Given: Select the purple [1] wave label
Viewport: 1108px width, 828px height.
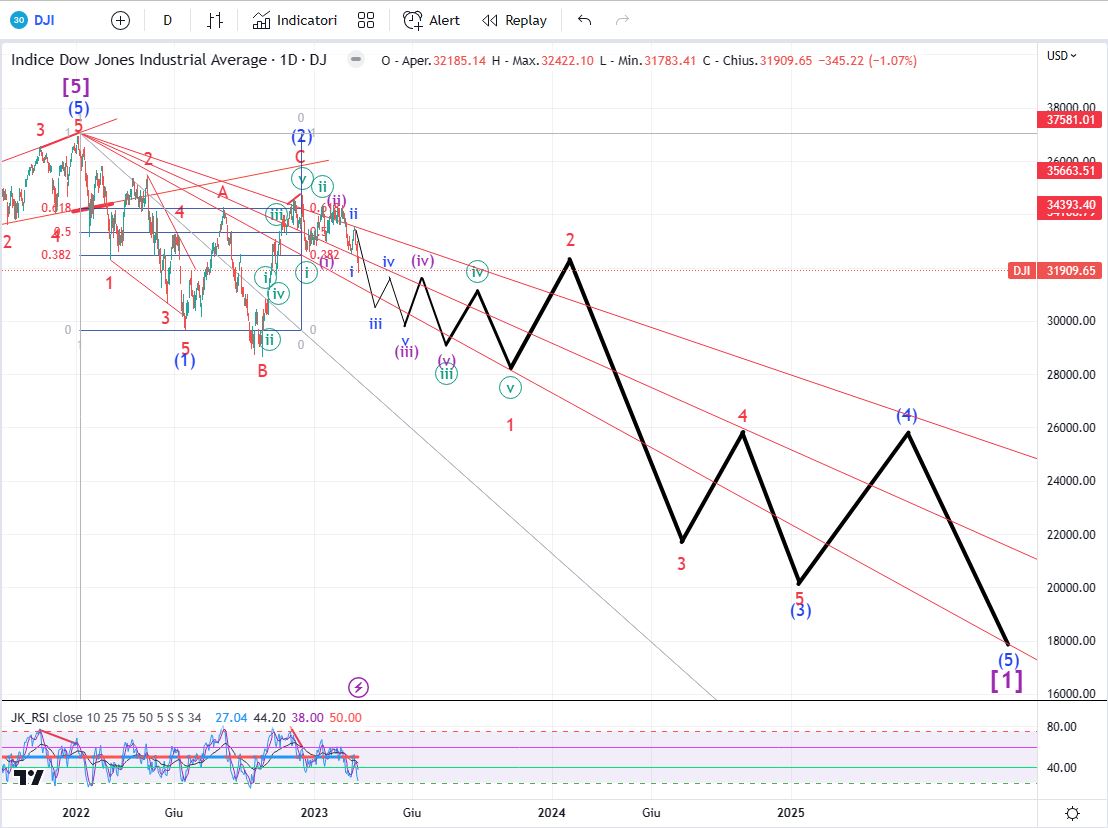Looking at the screenshot, I should click(x=1006, y=680).
